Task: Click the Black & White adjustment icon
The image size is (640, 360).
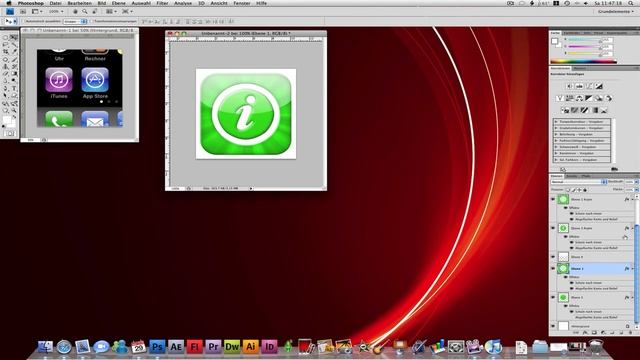Action: [x=589, y=98]
